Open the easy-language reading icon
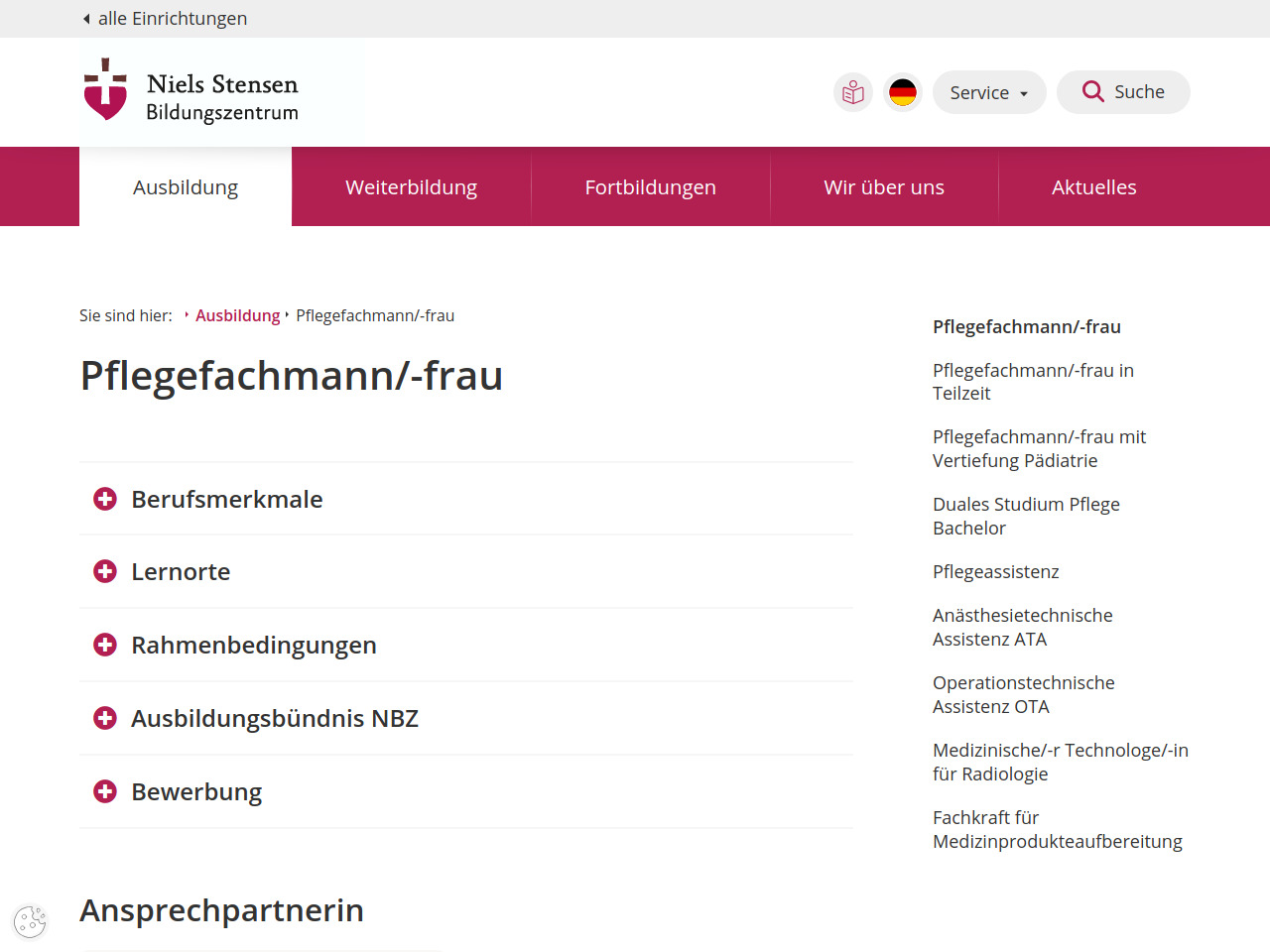 point(852,92)
